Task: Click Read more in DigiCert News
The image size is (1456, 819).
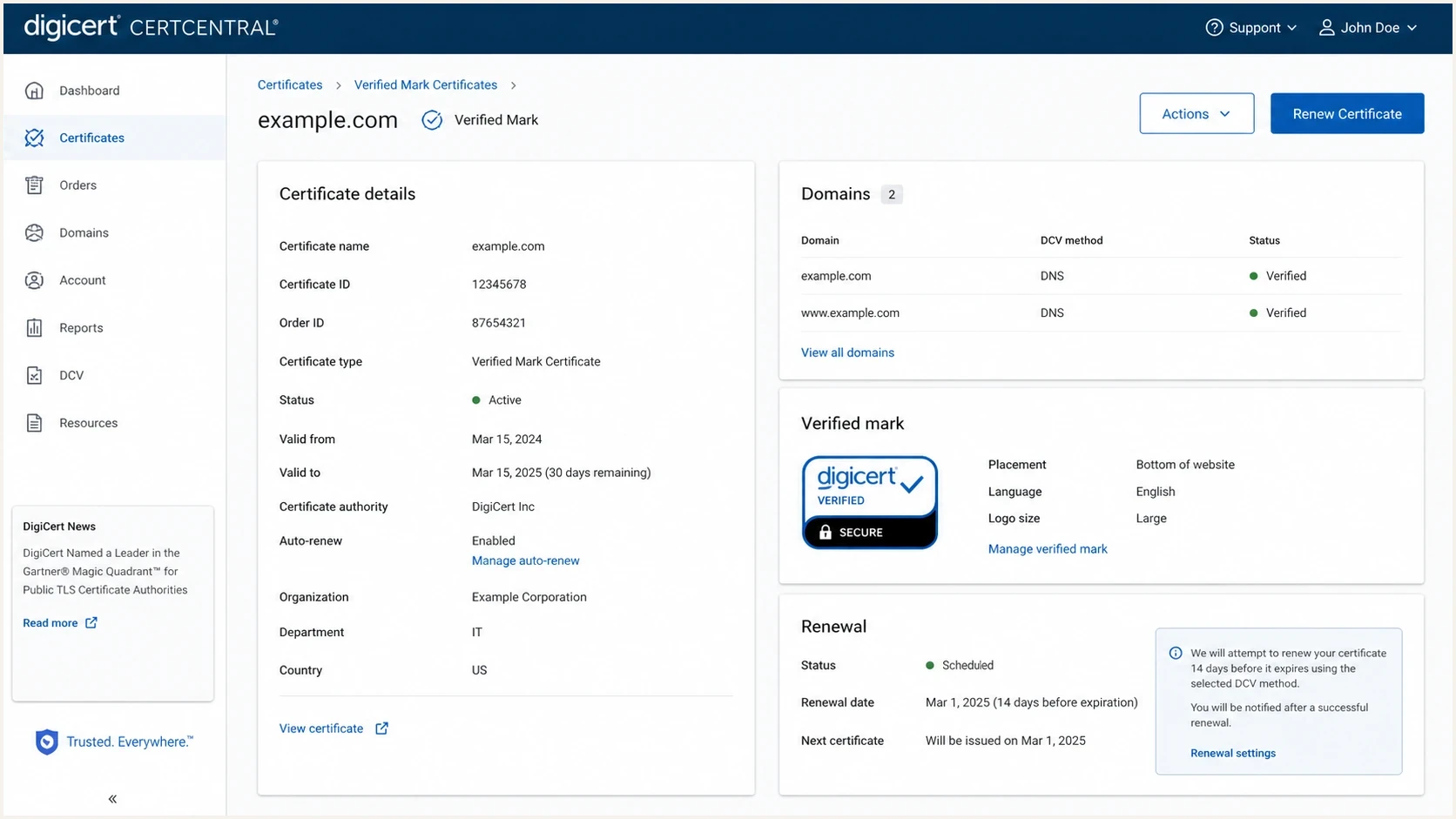Action: tap(50, 623)
